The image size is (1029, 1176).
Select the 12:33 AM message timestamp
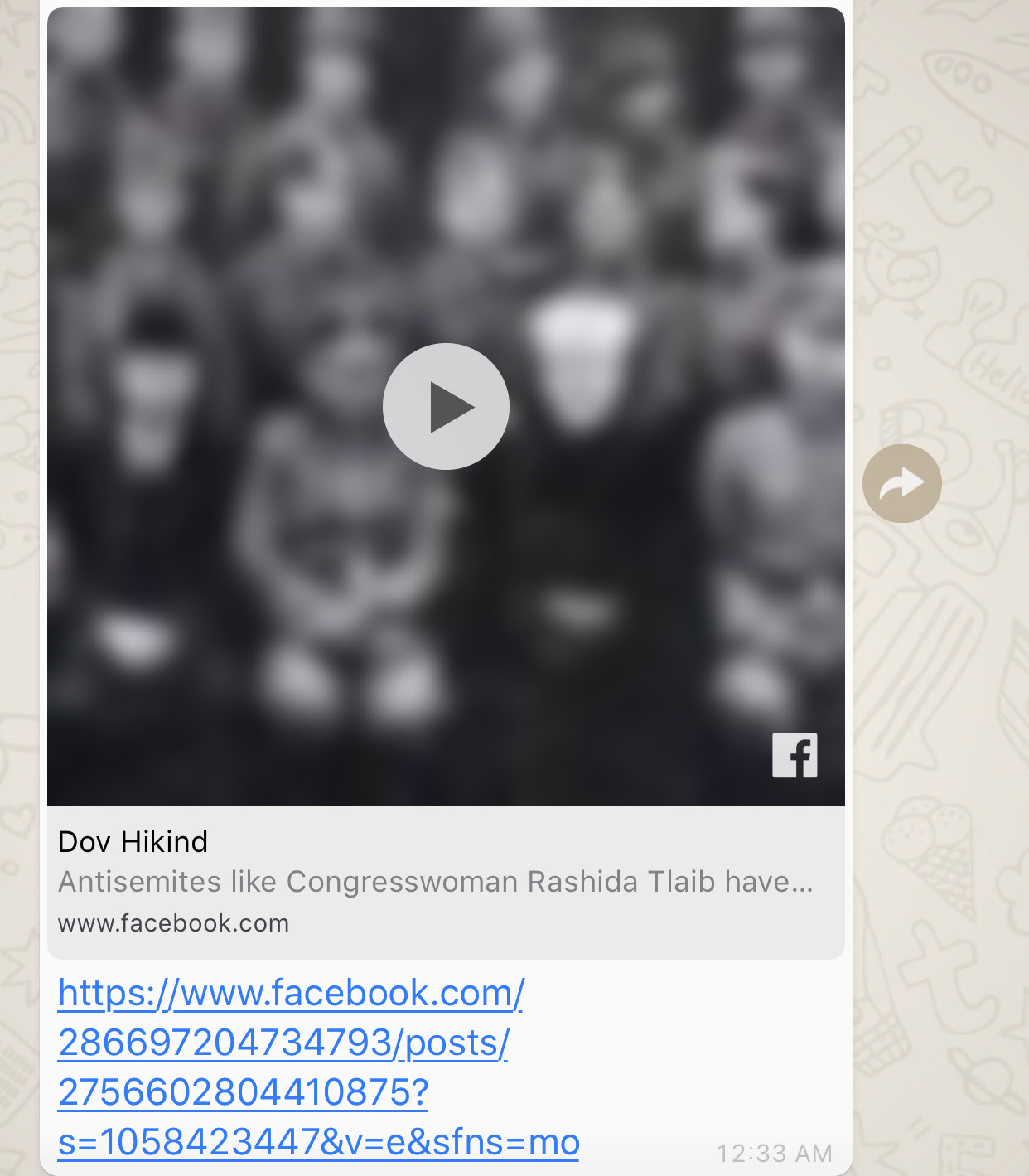coord(774,1154)
